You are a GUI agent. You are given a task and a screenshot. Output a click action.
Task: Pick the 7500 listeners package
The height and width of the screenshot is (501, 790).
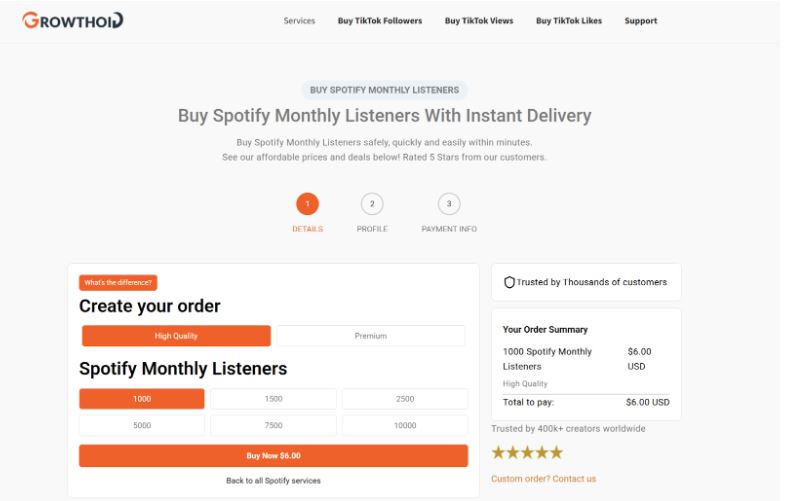273,425
